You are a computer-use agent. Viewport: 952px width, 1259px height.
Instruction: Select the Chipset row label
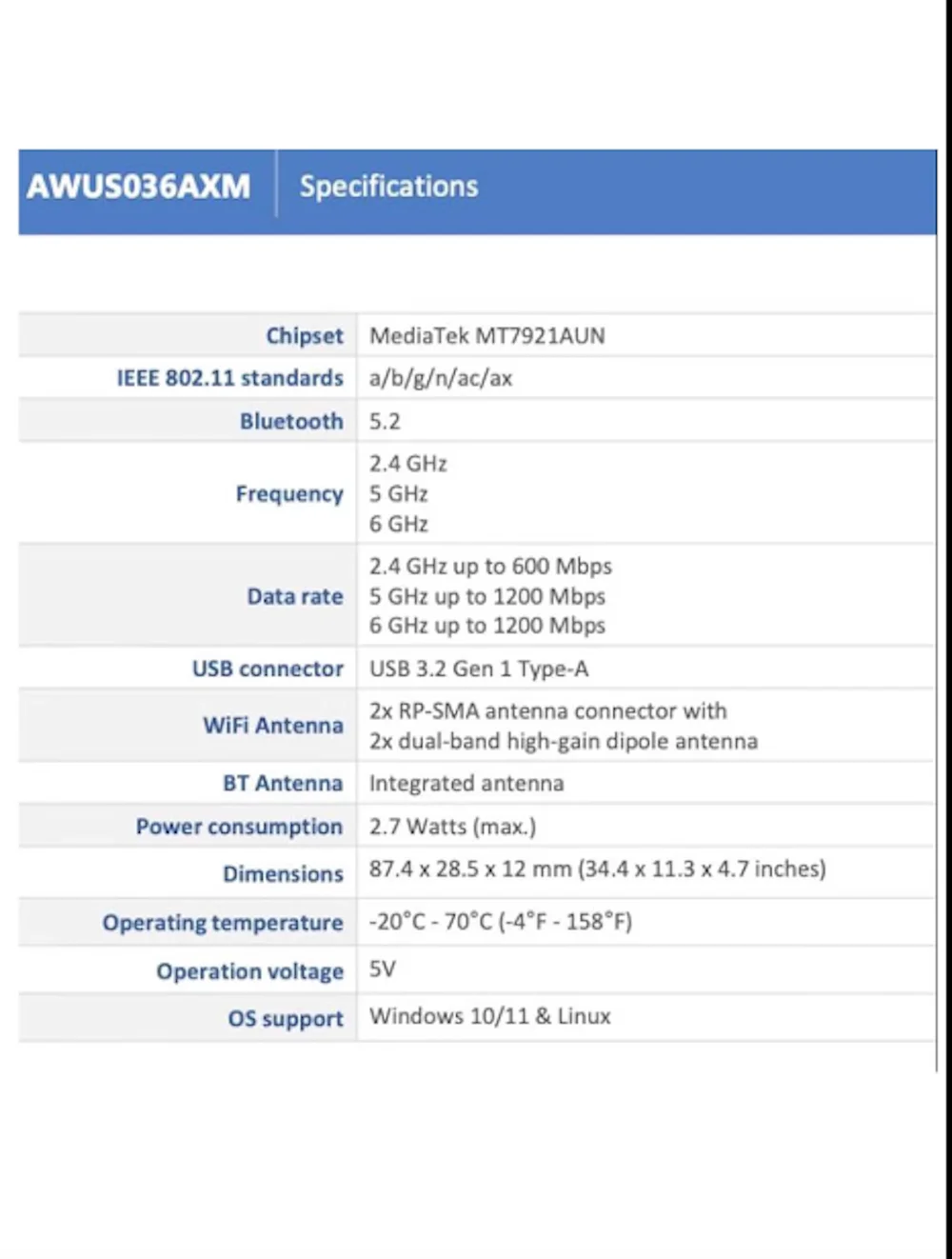point(305,335)
